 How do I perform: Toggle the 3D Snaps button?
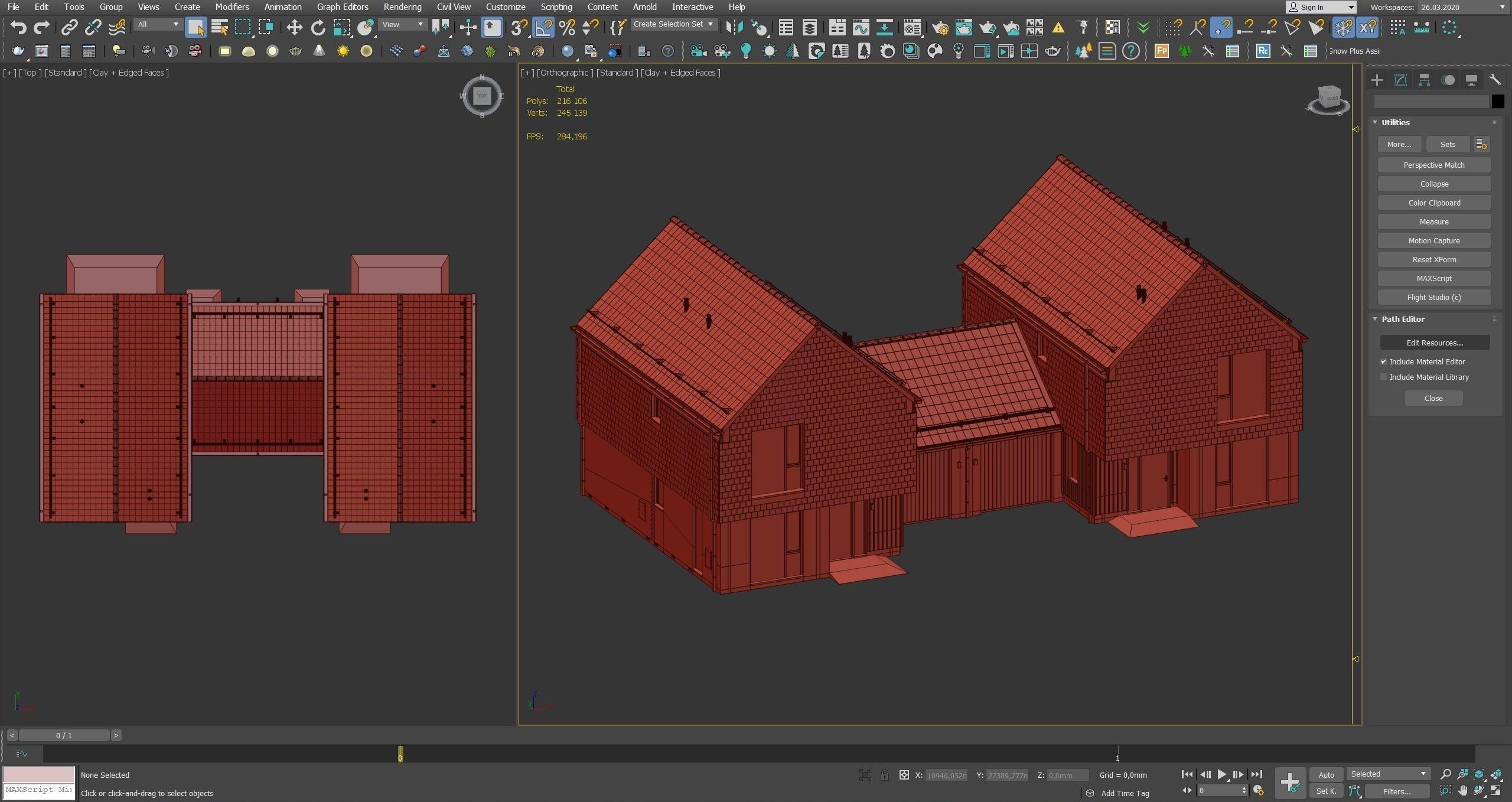pos(519,27)
